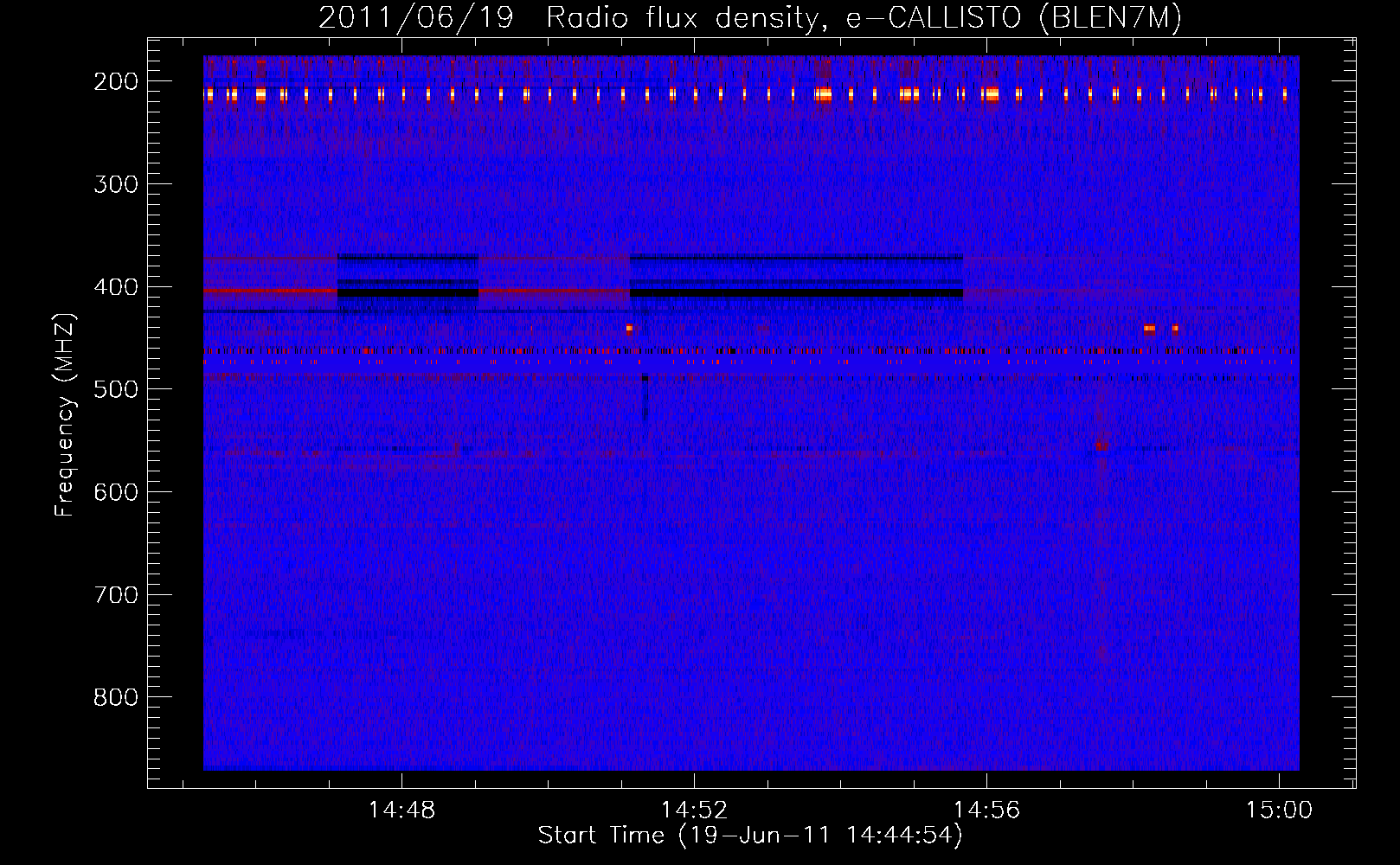
Task: Click the 700 frequency tick label
Action: (x=116, y=595)
